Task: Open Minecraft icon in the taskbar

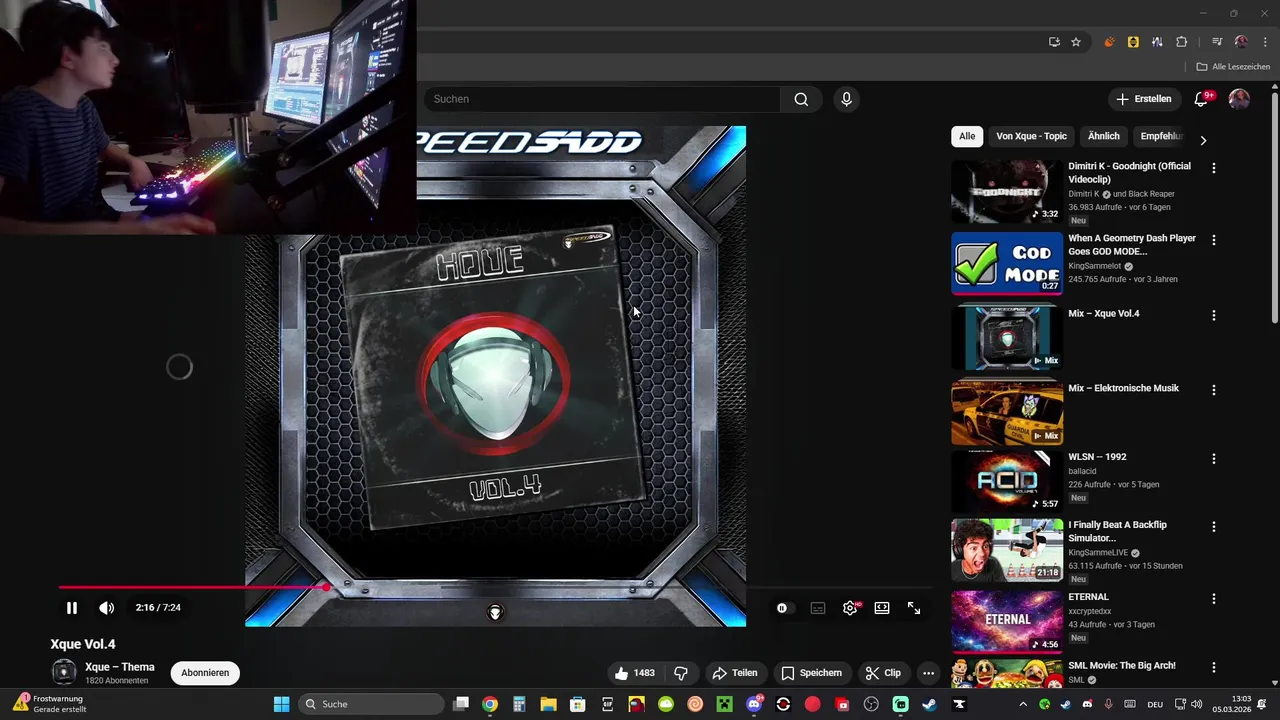Action: [x=724, y=704]
